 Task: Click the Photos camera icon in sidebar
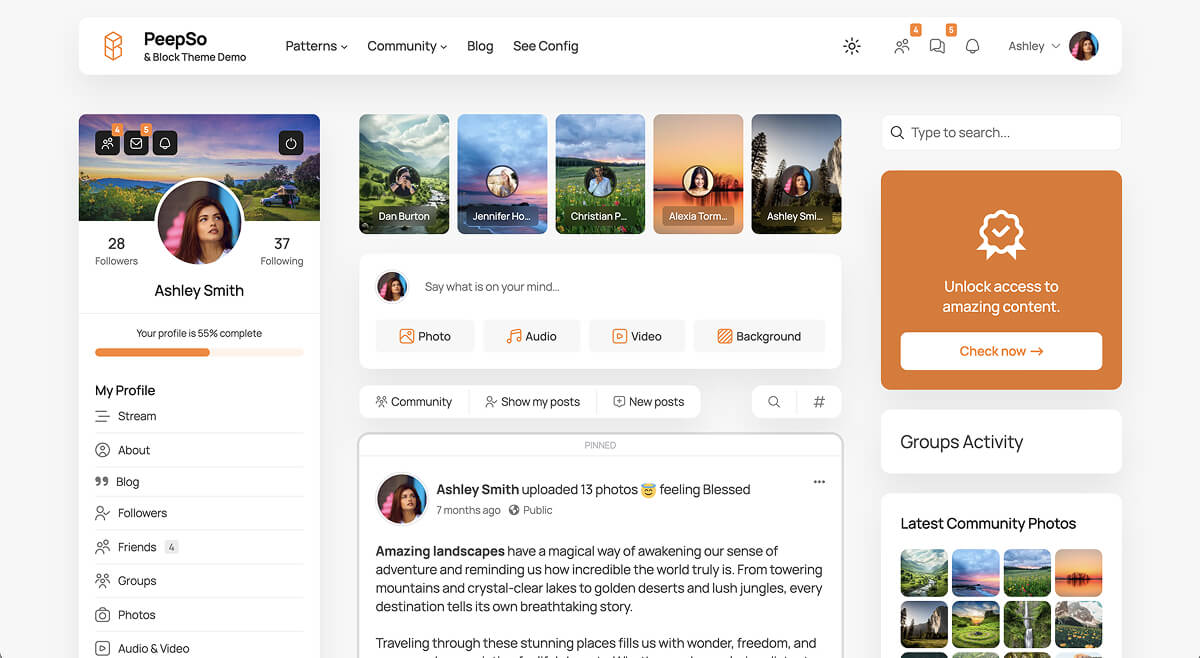pyautogui.click(x=102, y=615)
